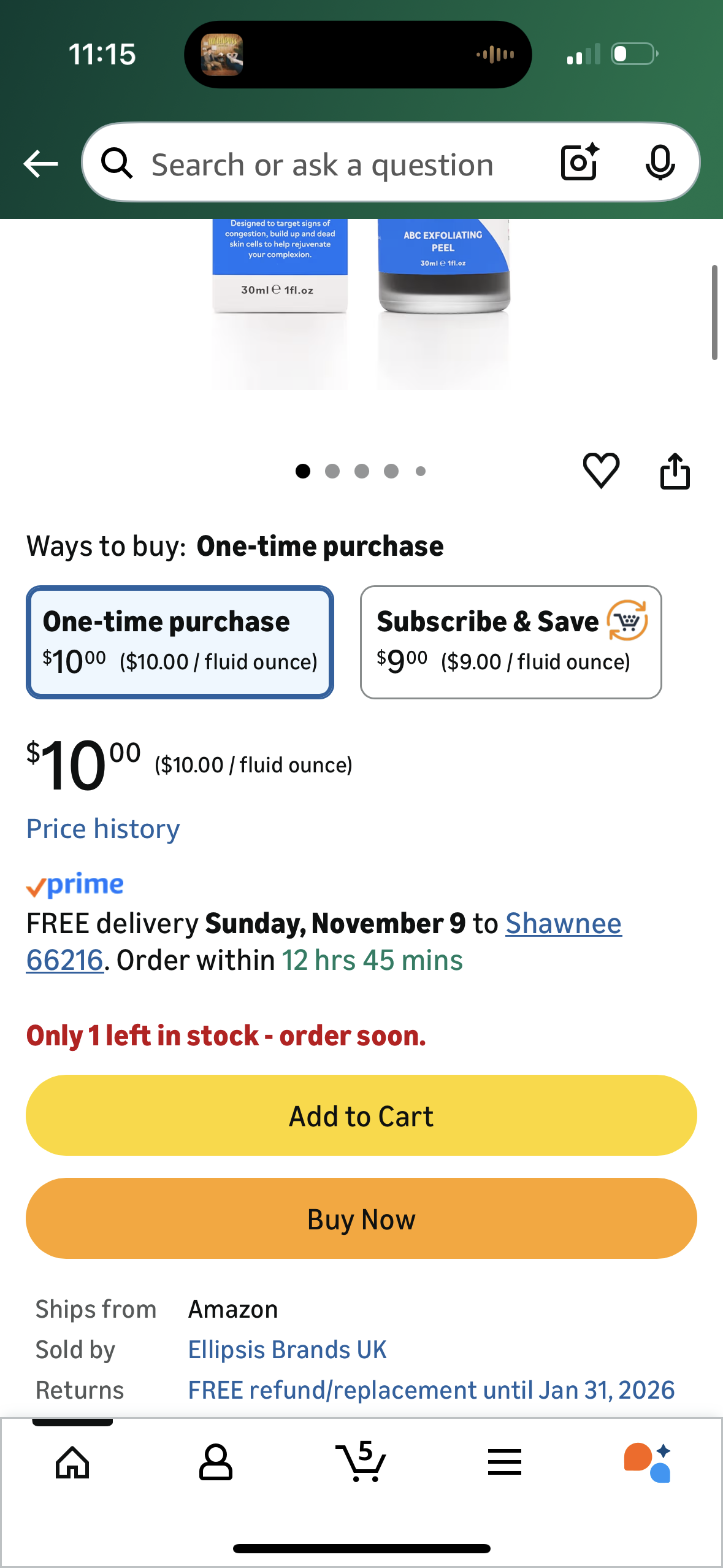The height and width of the screenshot is (1568, 723).
Task: Select One-time purchase option
Action: [180, 642]
